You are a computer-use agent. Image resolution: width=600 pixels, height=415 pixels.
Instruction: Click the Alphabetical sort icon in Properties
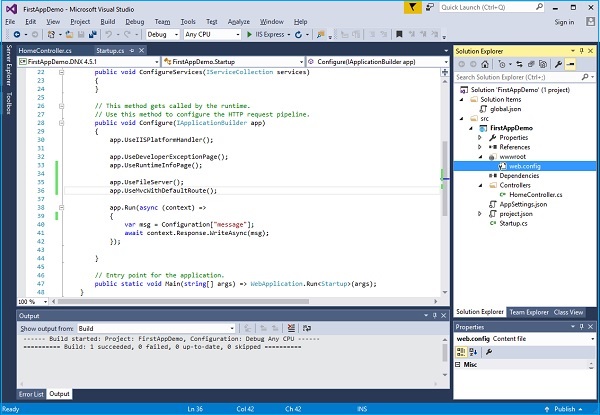tap(473, 352)
